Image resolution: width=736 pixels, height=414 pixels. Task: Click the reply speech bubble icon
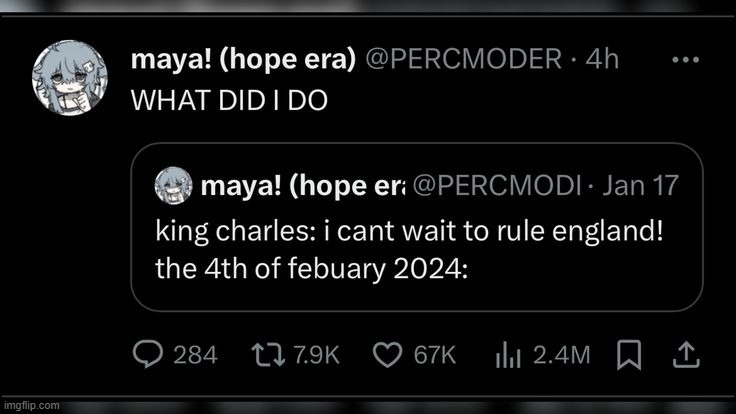click(x=148, y=354)
